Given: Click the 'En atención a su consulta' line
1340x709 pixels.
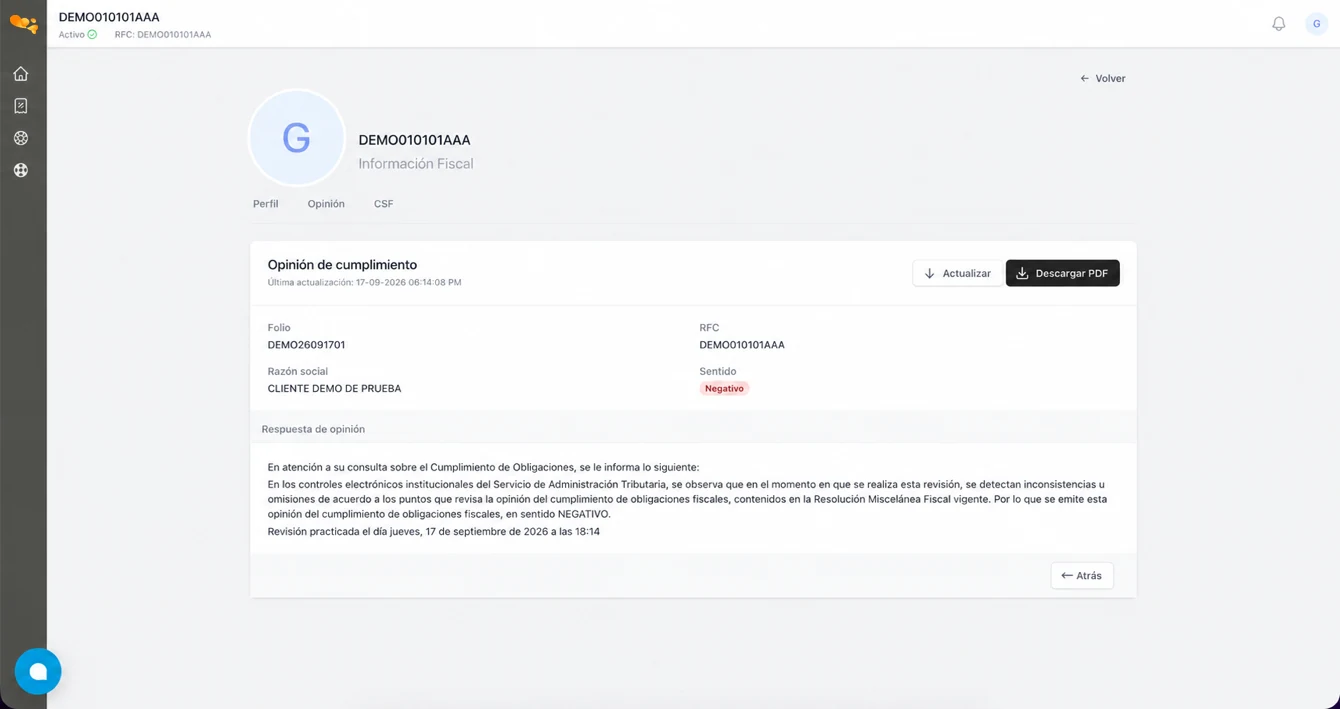Looking at the screenshot, I should tap(483, 467).
